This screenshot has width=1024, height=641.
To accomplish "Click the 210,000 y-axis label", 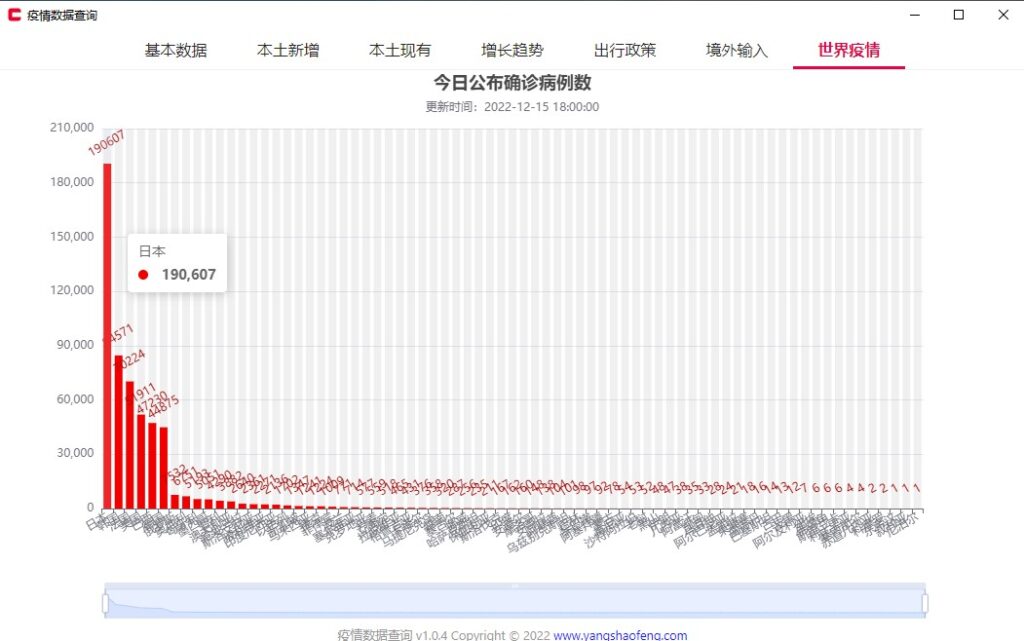I will pyautogui.click(x=72, y=127).
